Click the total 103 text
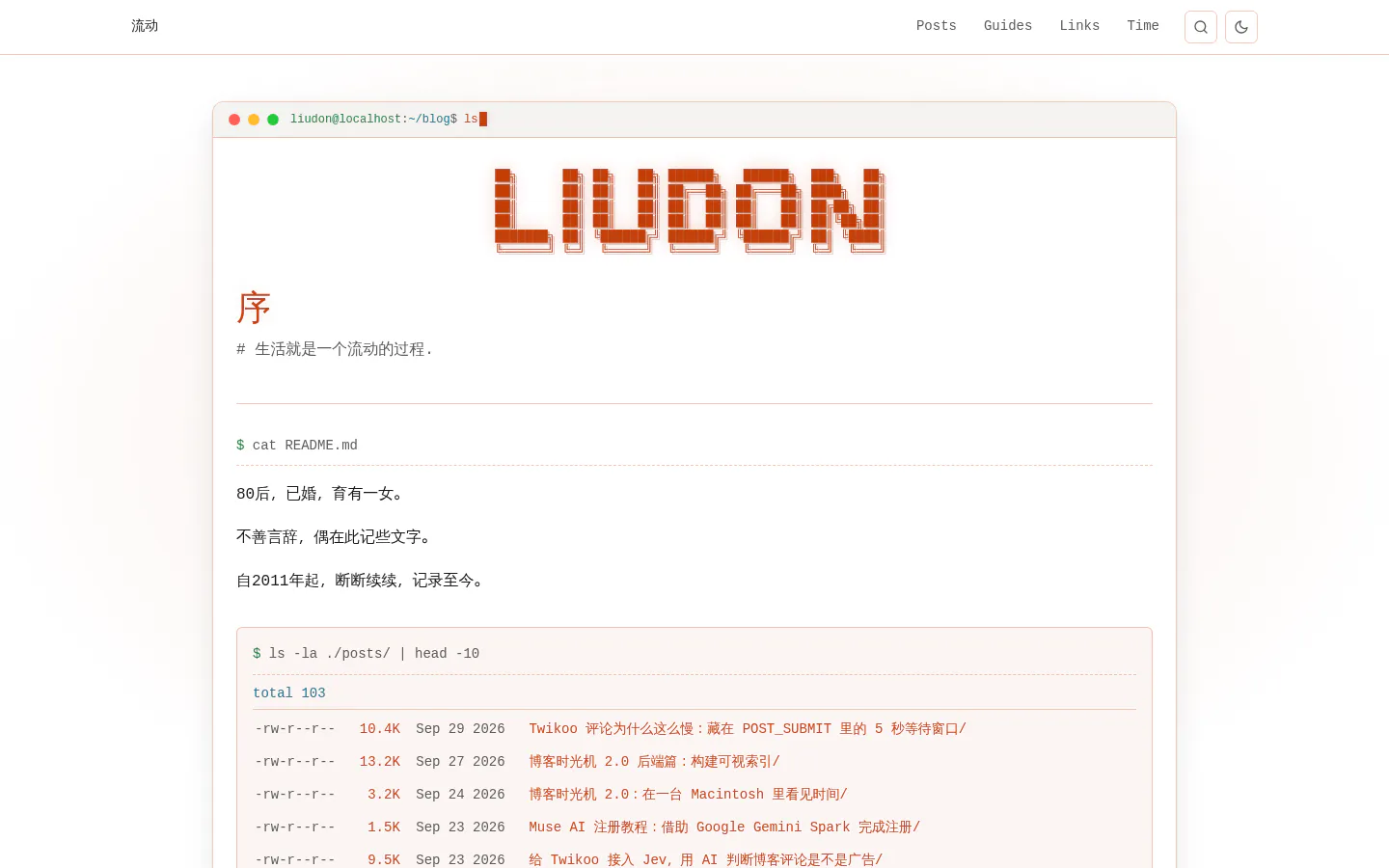The width and height of the screenshot is (1389, 868). pyautogui.click(x=289, y=693)
